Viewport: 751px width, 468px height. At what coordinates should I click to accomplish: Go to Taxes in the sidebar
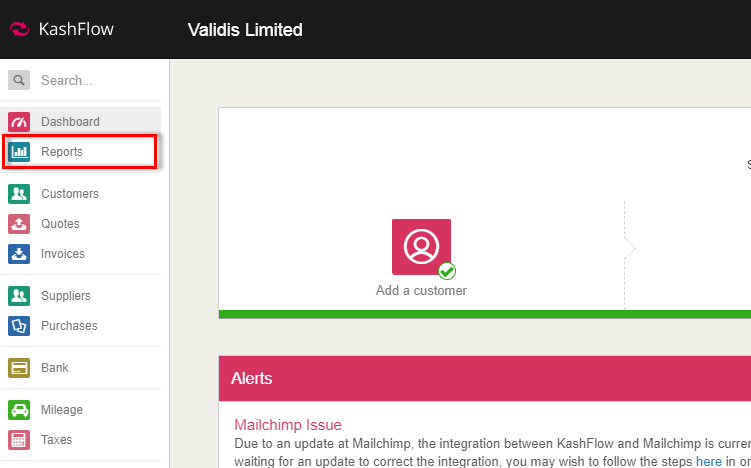point(80,440)
